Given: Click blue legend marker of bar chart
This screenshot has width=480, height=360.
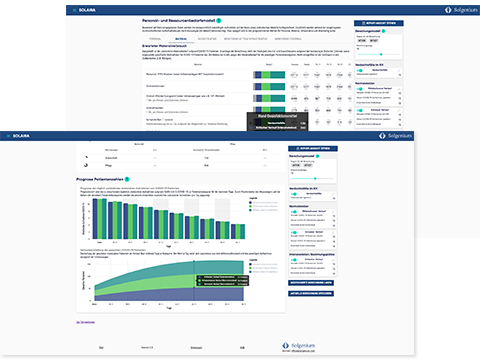Looking at the screenshot, I should tap(250, 203).
